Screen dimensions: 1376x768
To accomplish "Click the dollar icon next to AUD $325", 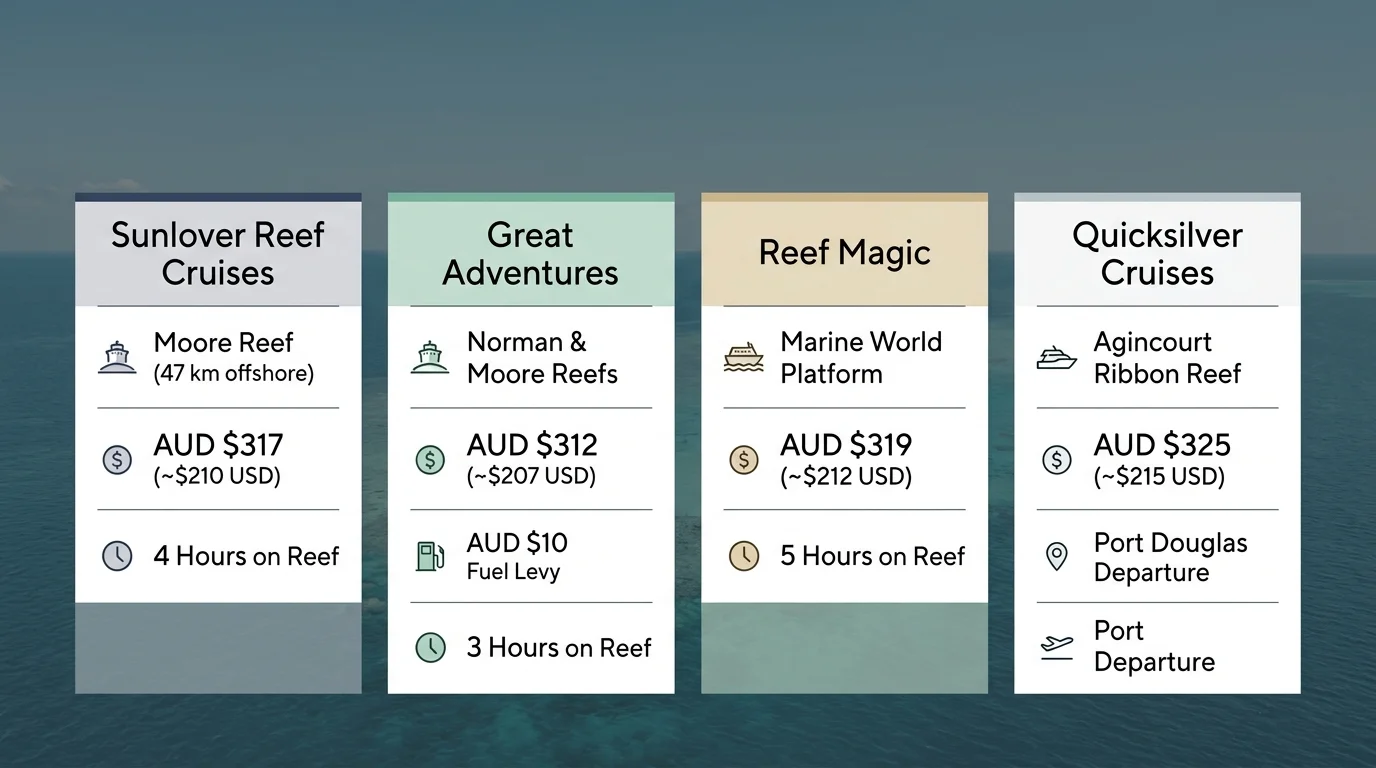I will [1057, 460].
